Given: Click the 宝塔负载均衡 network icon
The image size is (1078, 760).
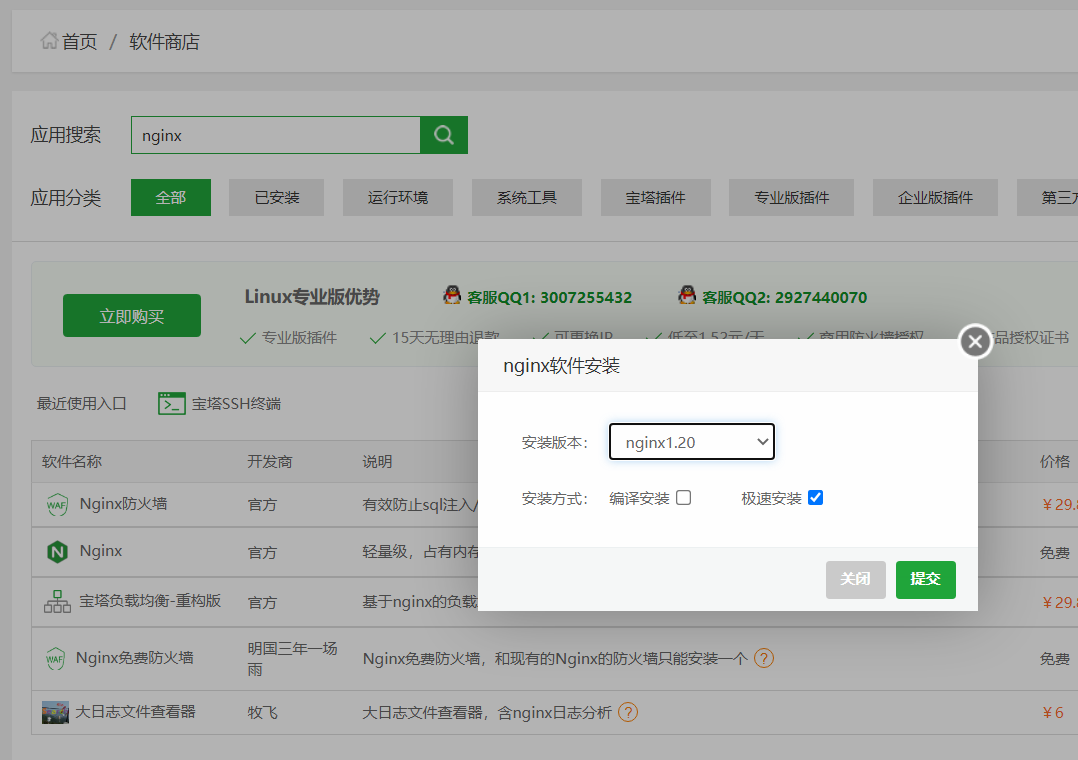Looking at the screenshot, I should 57,601.
